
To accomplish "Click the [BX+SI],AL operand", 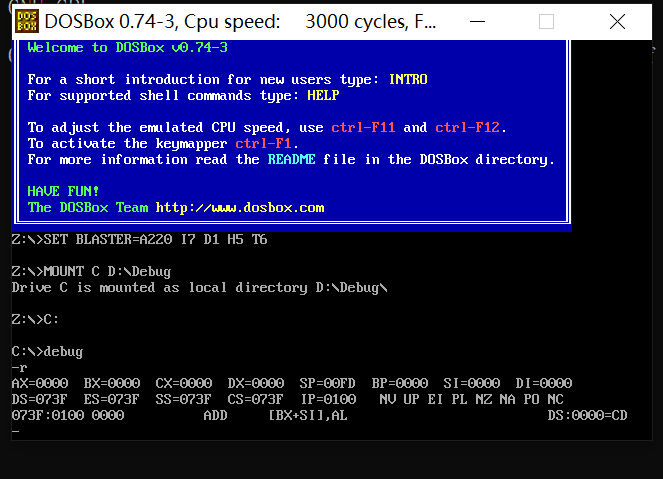I will tap(308, 416).
